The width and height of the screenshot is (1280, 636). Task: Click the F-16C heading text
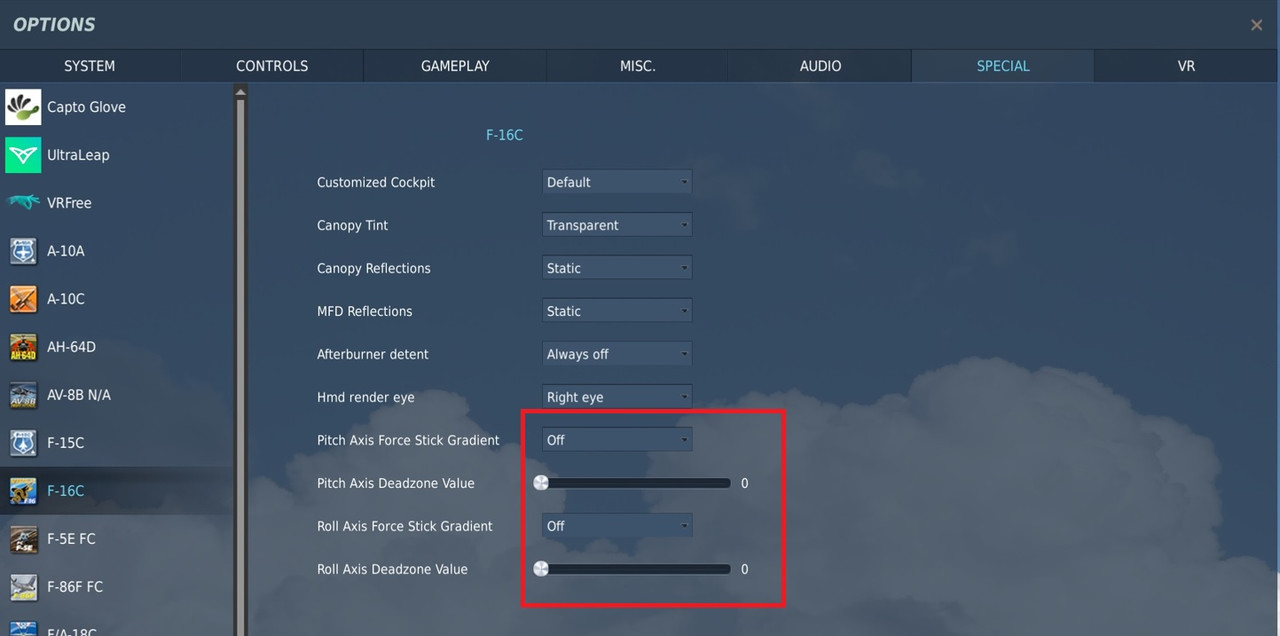[x=504, y=135]
